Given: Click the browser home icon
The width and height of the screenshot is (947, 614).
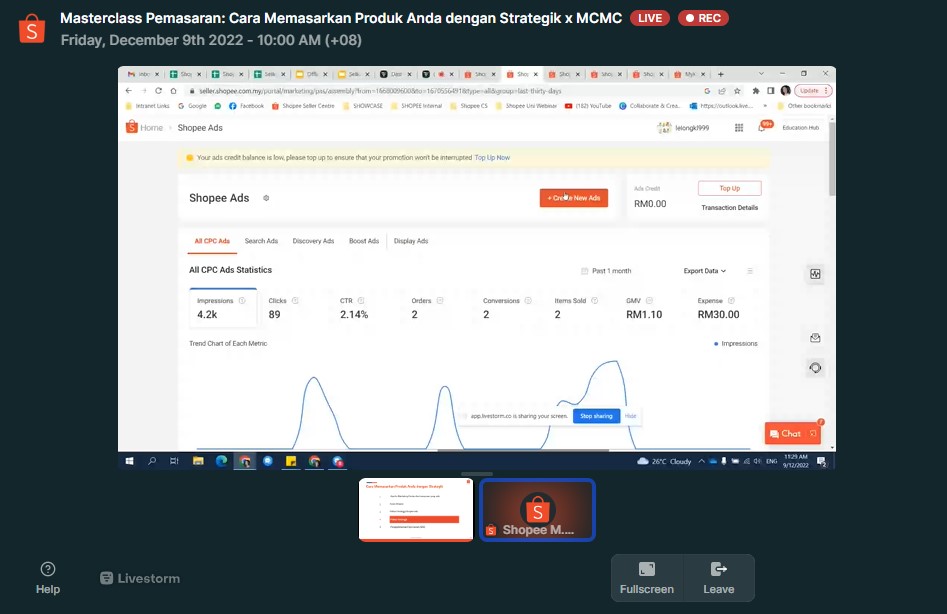Looking at the screenshot, I should point(173,91).
